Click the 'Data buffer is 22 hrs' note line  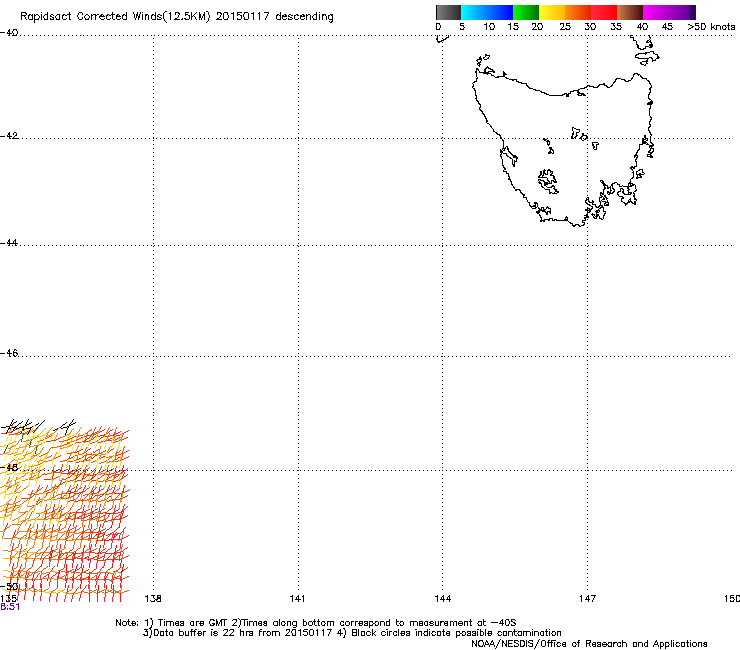tap(352, 633)
